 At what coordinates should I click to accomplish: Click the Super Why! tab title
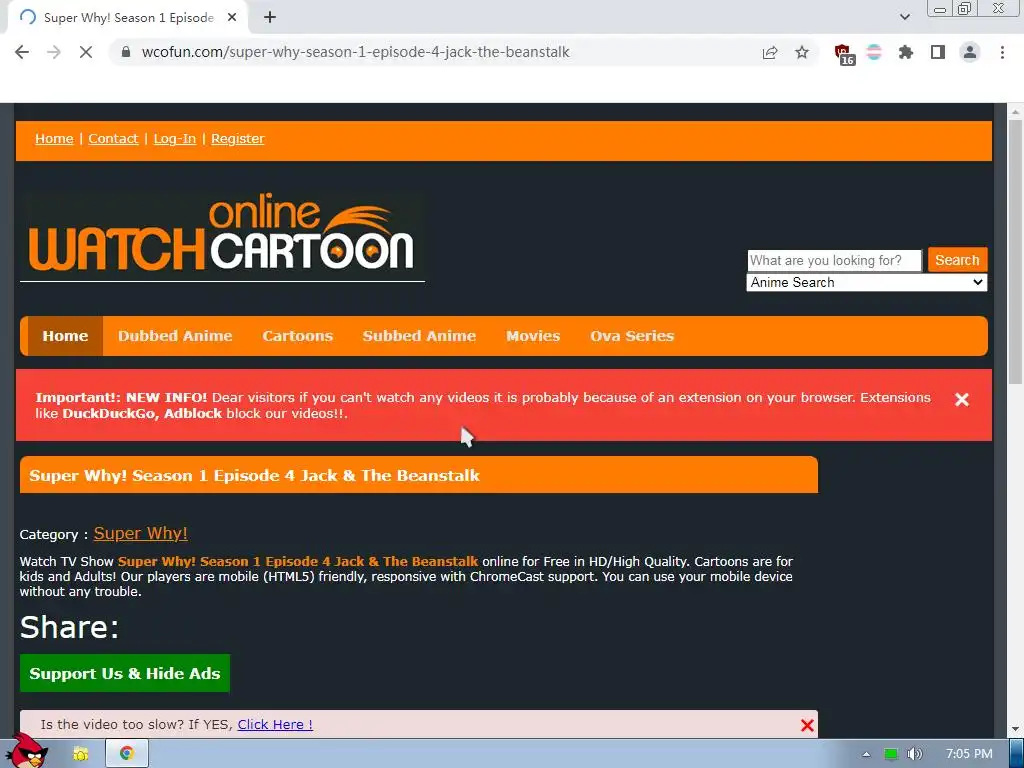click(x=129, y=18)
